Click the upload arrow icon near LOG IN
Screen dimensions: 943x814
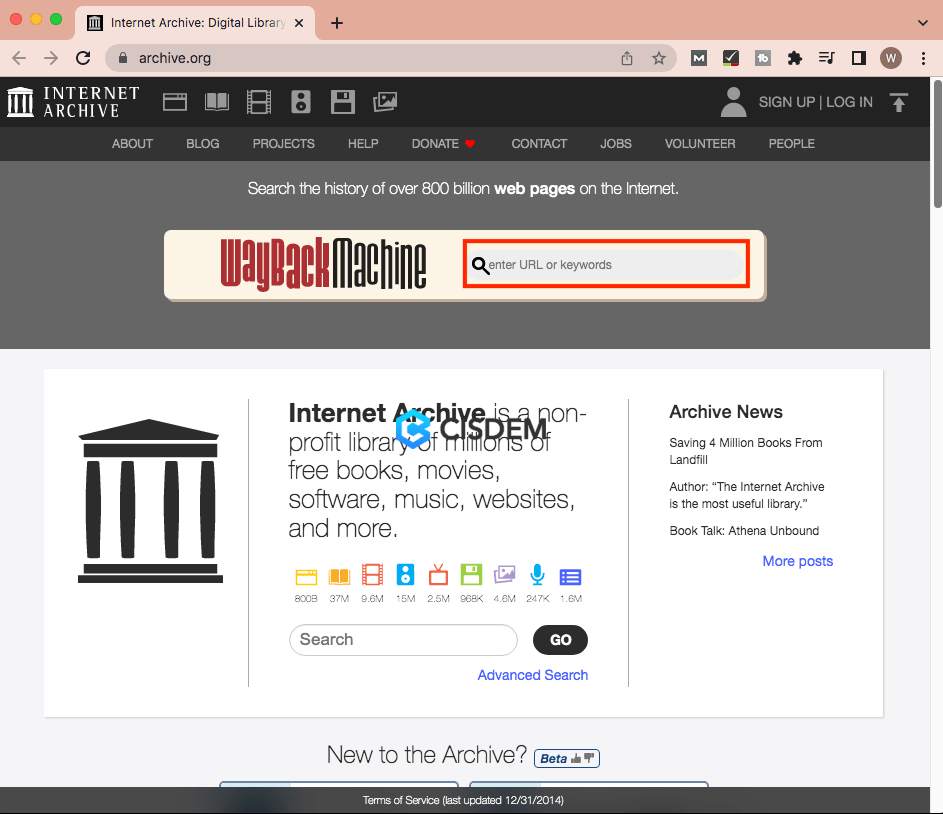[x=899, y=102]
